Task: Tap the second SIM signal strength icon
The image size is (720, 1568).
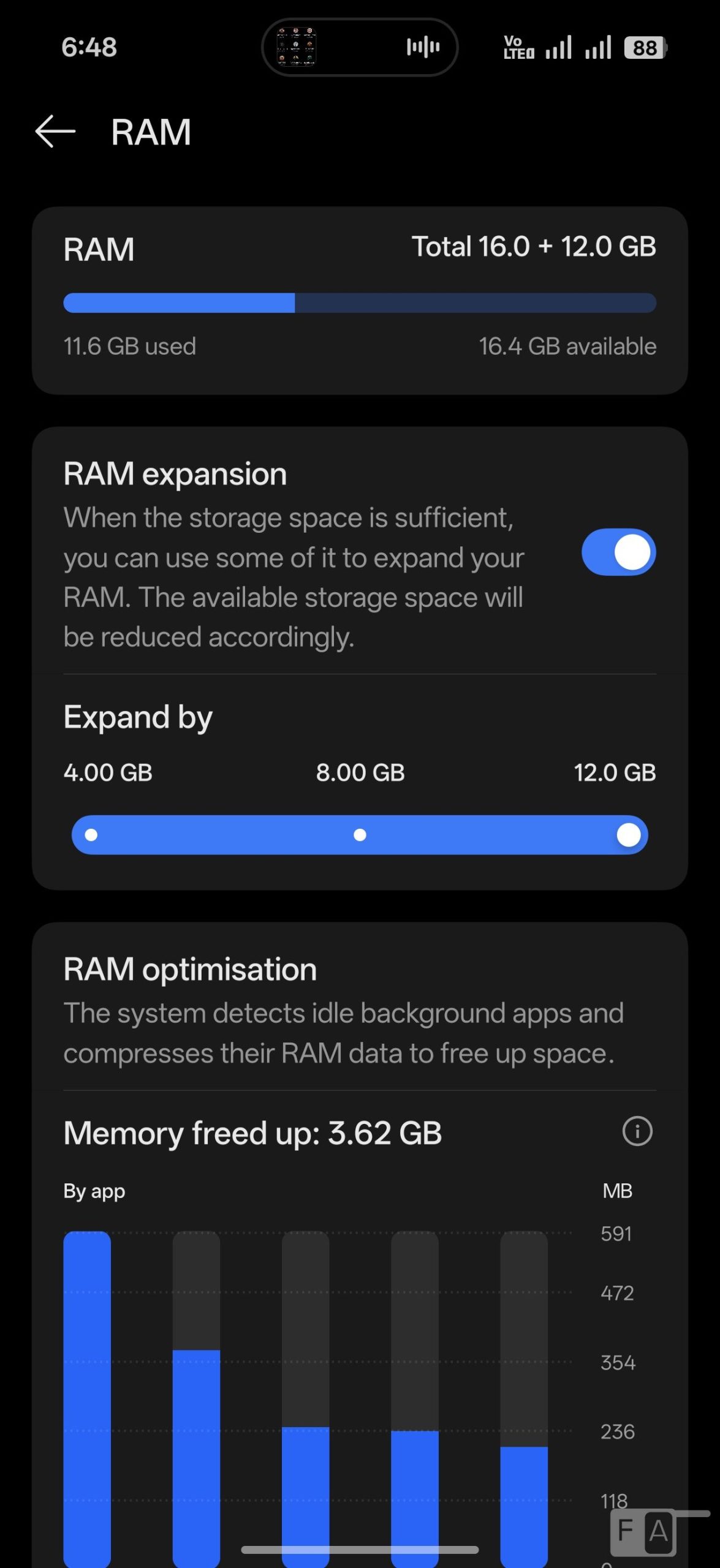Action: click(x=598, y=48)
